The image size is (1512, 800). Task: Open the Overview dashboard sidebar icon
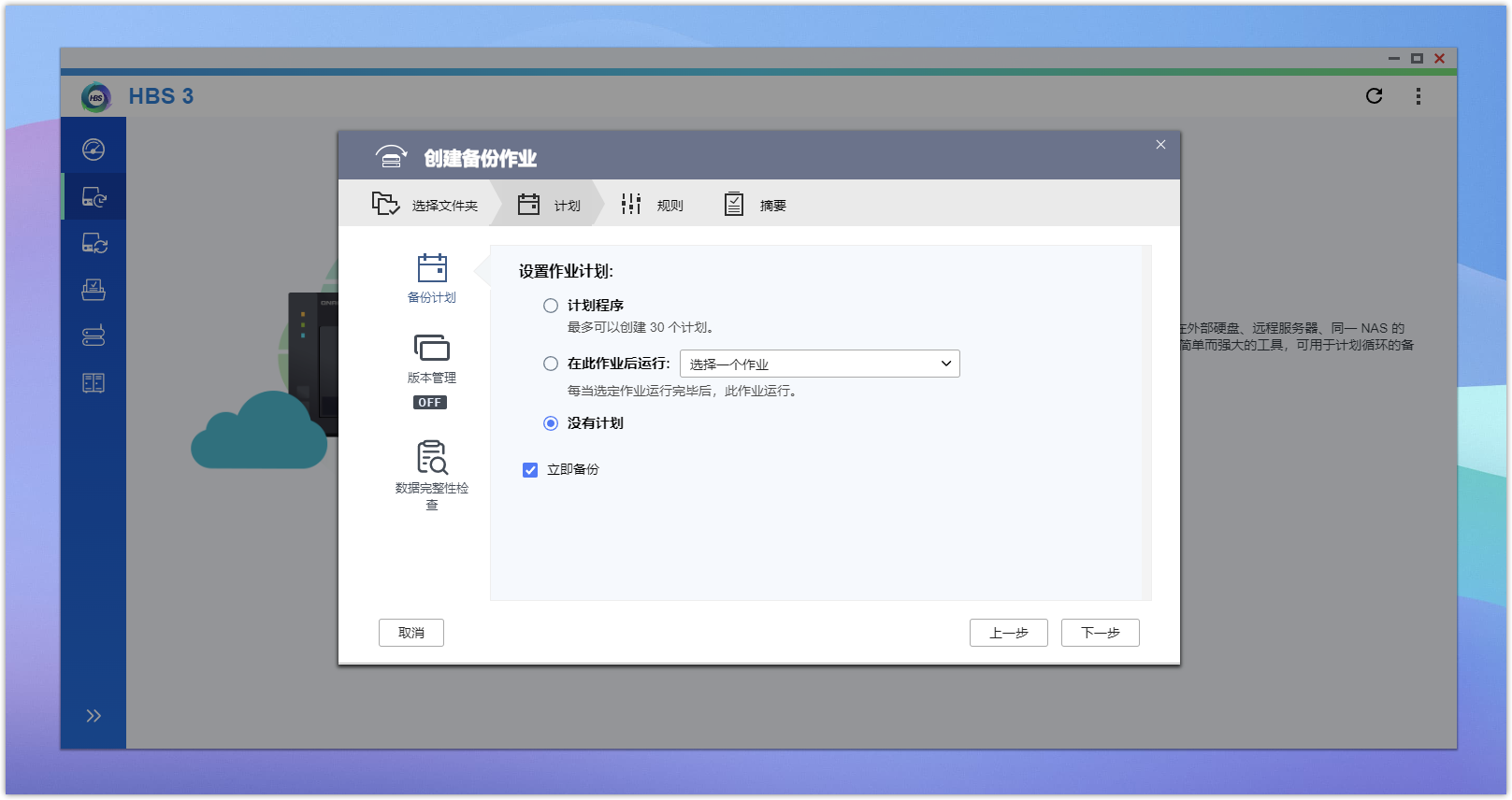tap(94, 150)
